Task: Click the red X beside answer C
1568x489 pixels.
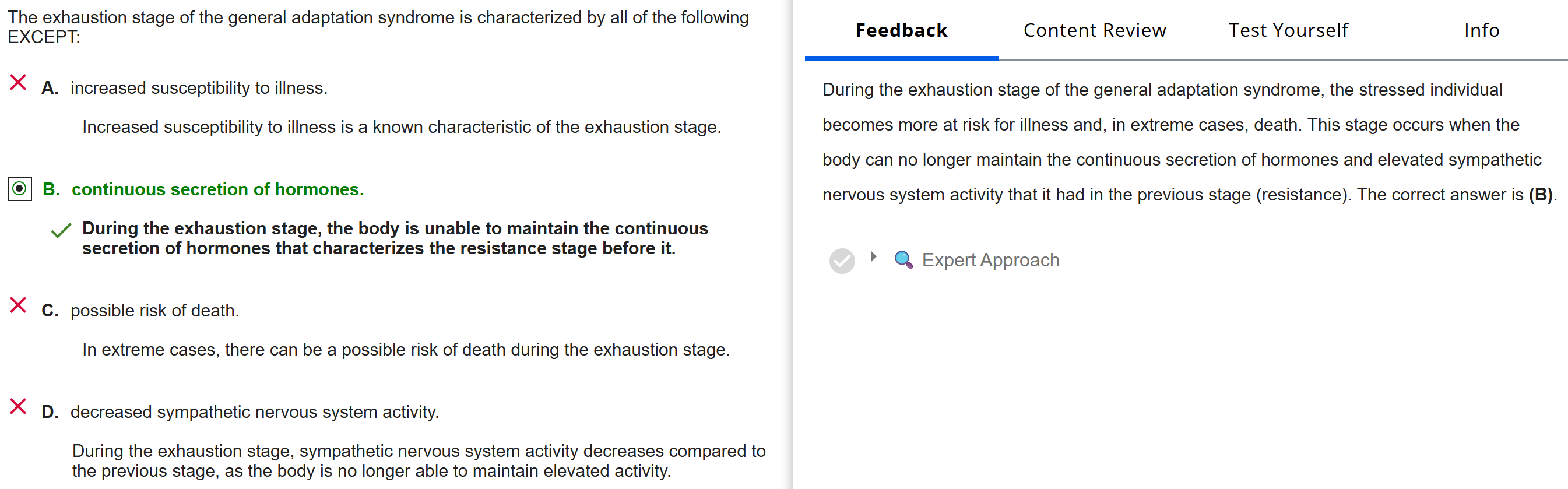Action: [18, 305]
